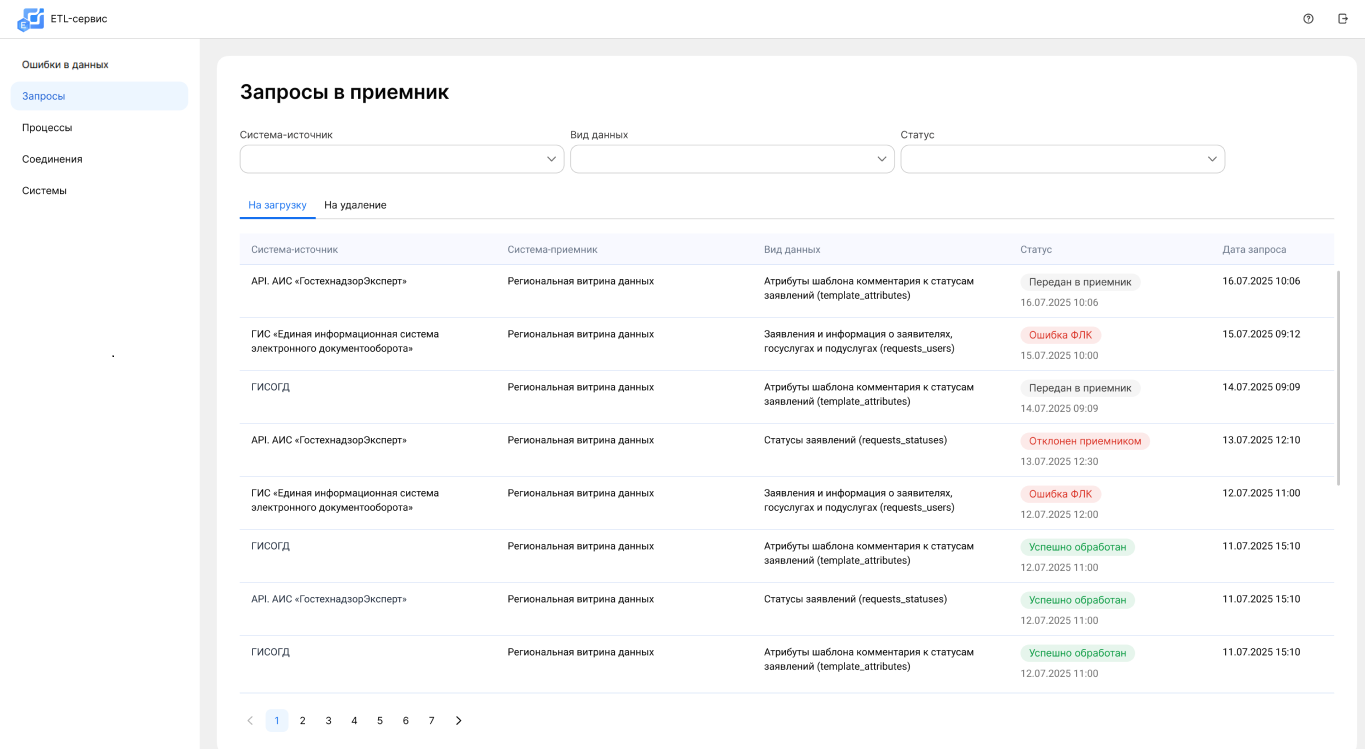Screen dimensions: 1365x749
Task: Click the logout icon in header
Action: point(1343,19)
